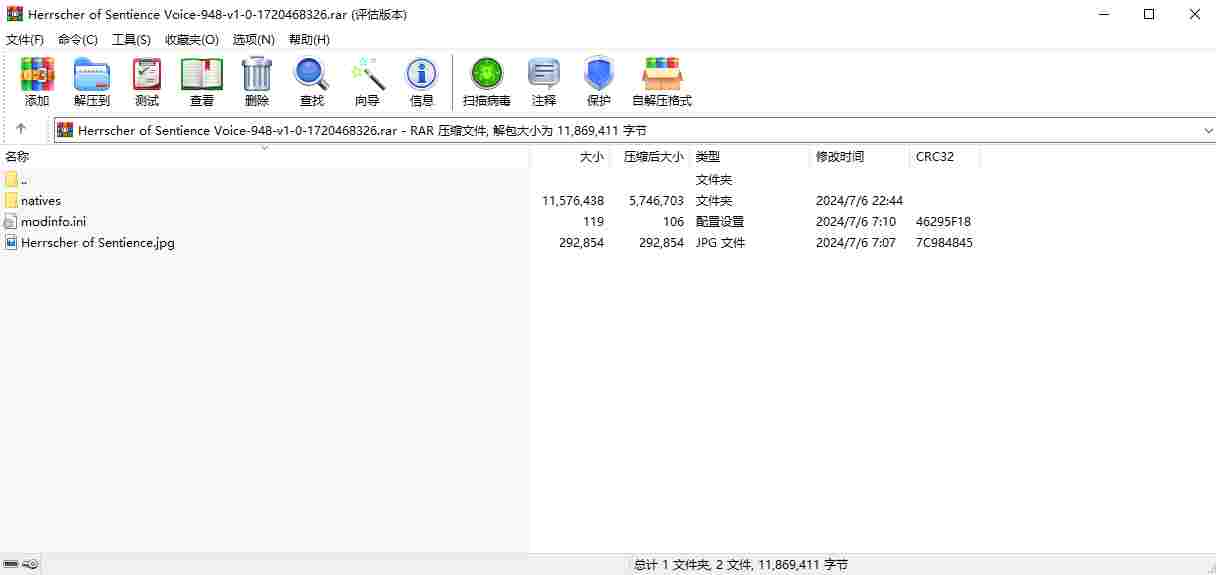Open the 命令(C) menu
The width and height of the screenshot is (1216, 575).
[78, 39]
